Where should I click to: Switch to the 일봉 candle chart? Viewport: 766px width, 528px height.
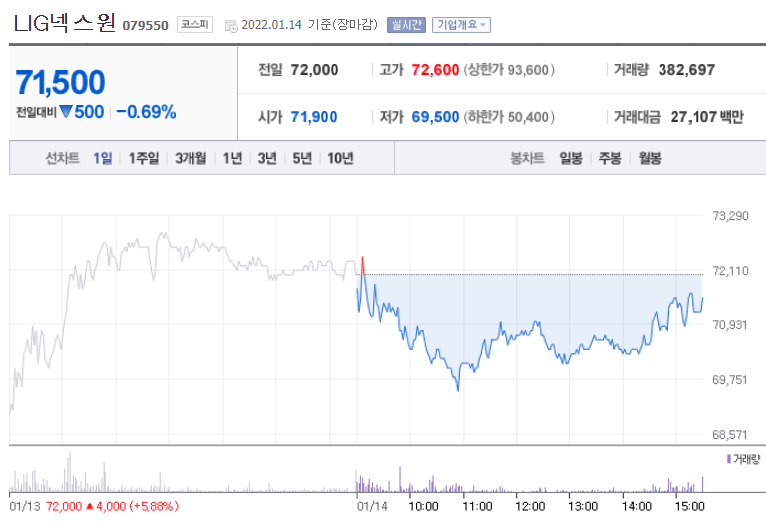(x=571, y=158)
